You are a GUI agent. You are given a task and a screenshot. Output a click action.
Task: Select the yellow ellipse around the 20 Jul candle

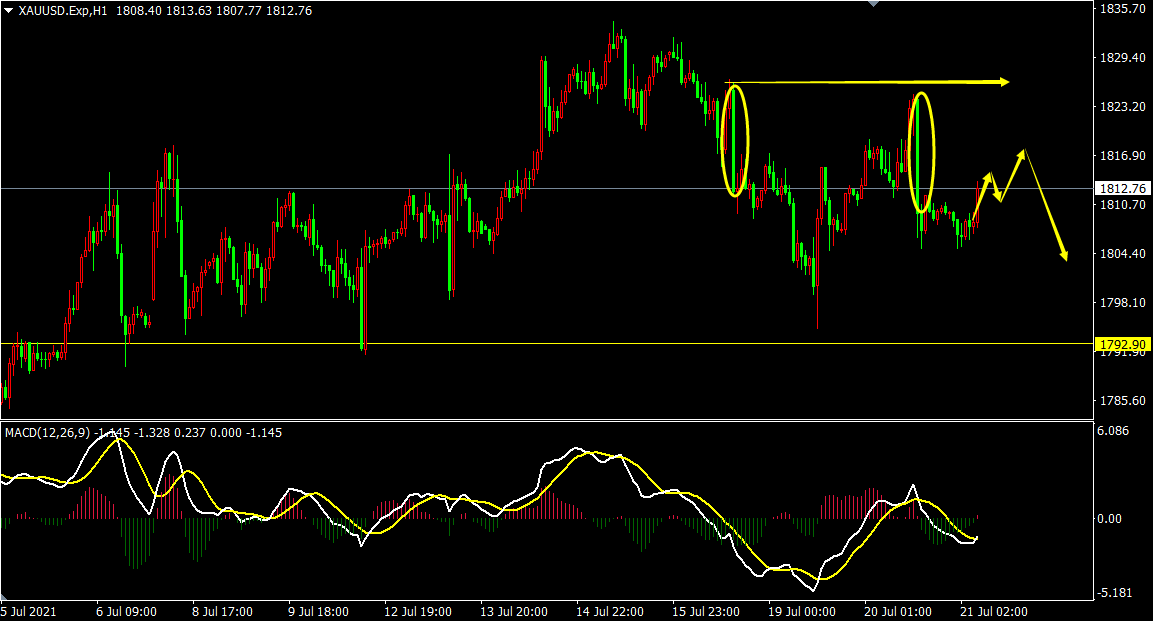click(921, 152)
